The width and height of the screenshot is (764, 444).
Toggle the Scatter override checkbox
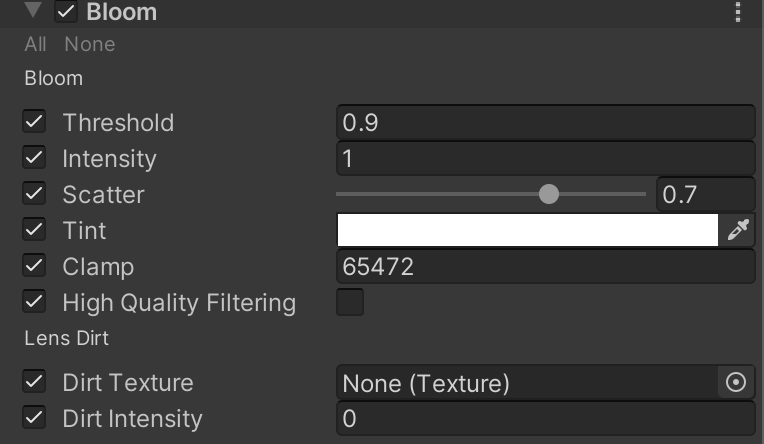tap(34, 194)
